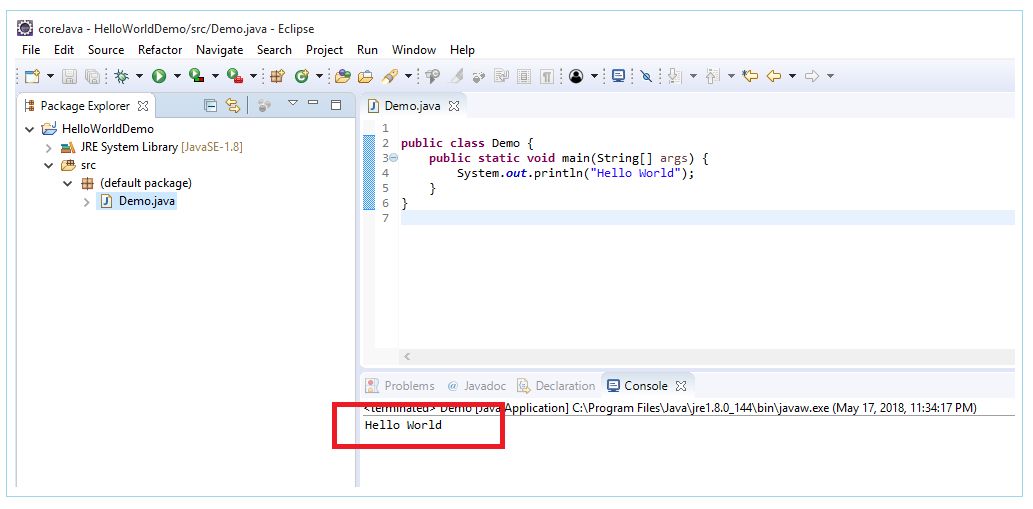Click the Skip All Breakpoints icon
Image resolution: width=1033 pixels, height=509 pixels.
coord(646,76)
